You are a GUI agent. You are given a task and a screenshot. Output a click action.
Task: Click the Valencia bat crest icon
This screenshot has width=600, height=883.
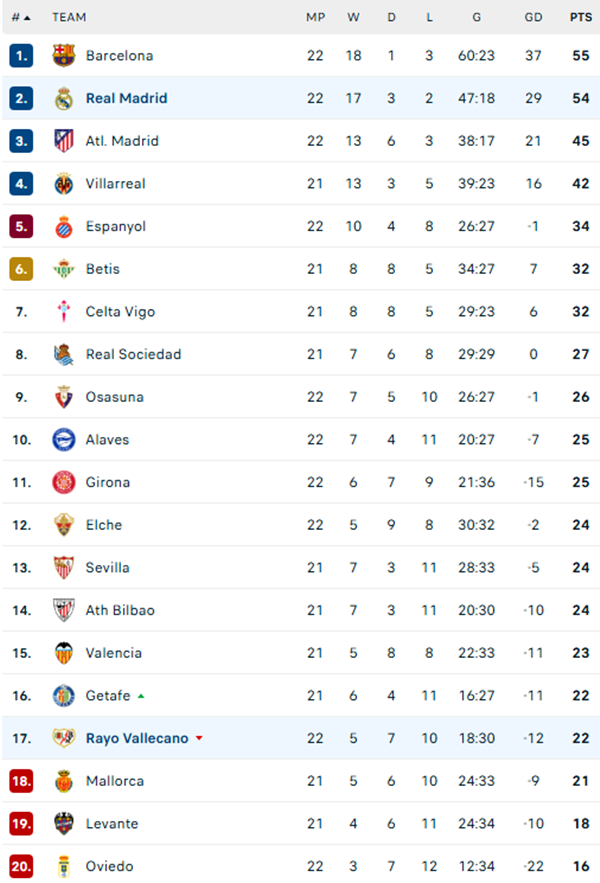tap(64, 653)
